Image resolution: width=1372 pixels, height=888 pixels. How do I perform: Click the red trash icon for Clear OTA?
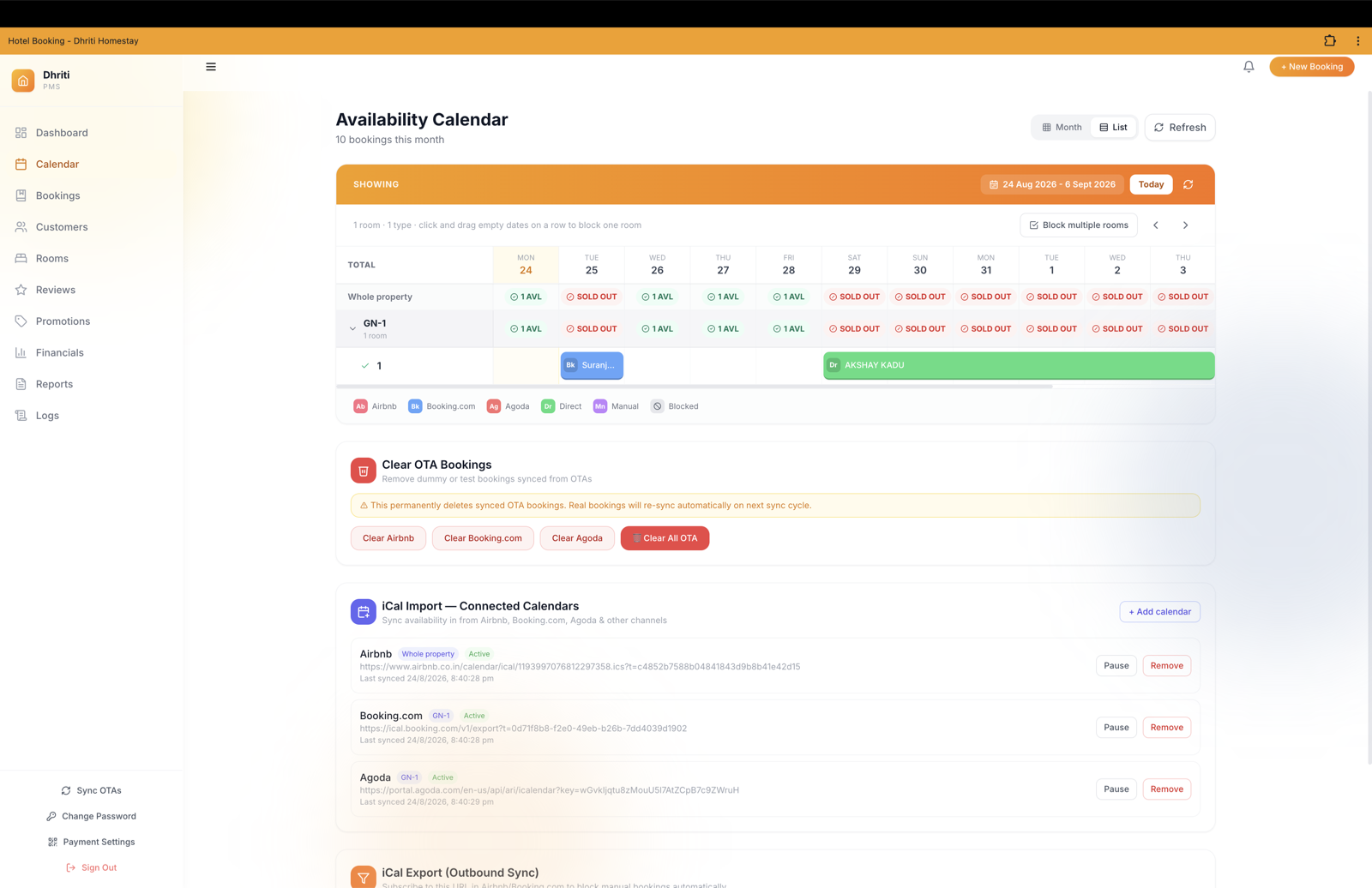click(364, 471)
